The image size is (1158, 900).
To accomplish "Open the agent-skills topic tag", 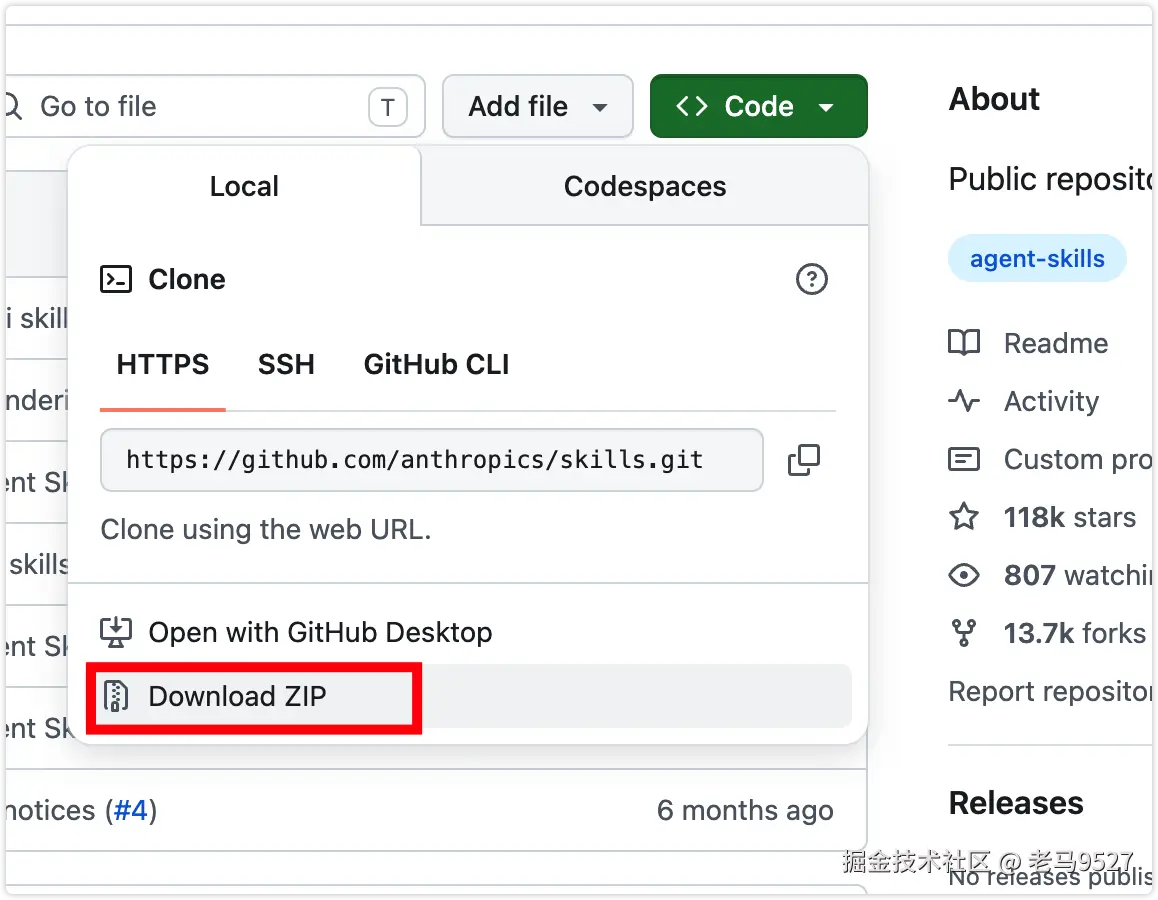I will tap(1037, 258).
